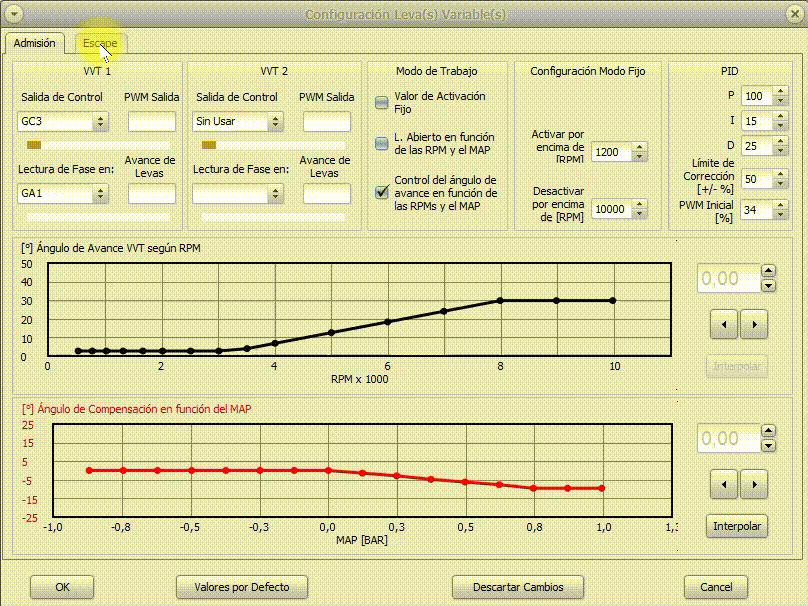Screen dimensions: 808x606
Task: Select previous point in RPM graph
Action: click(x=723, y=323)
